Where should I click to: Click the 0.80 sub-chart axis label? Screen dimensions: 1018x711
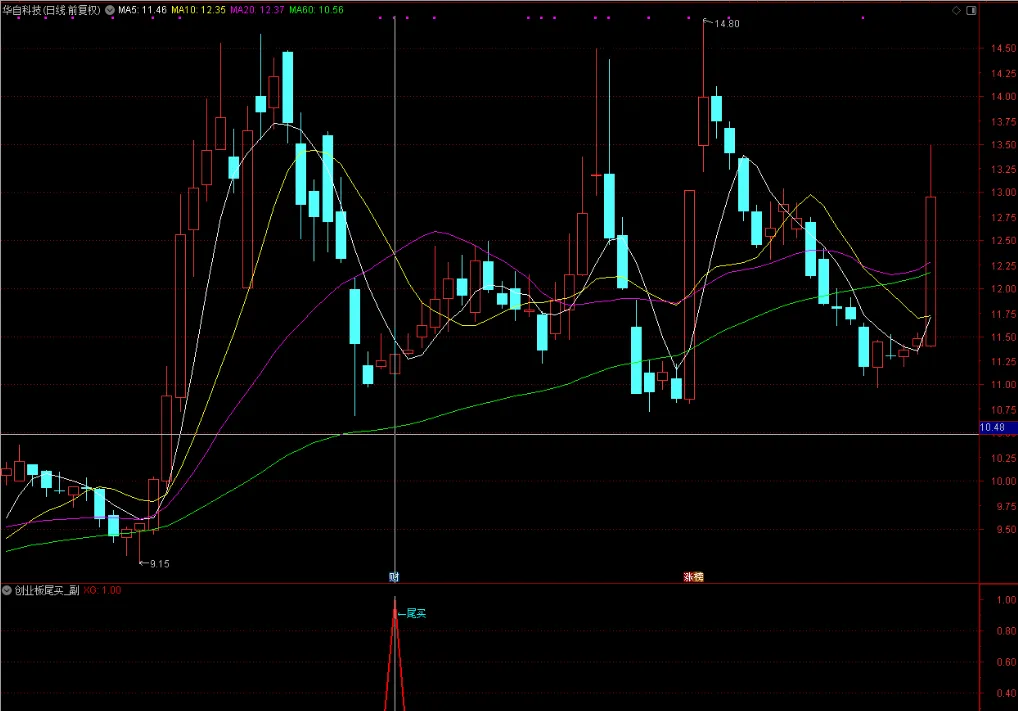tap(1006, 631)
